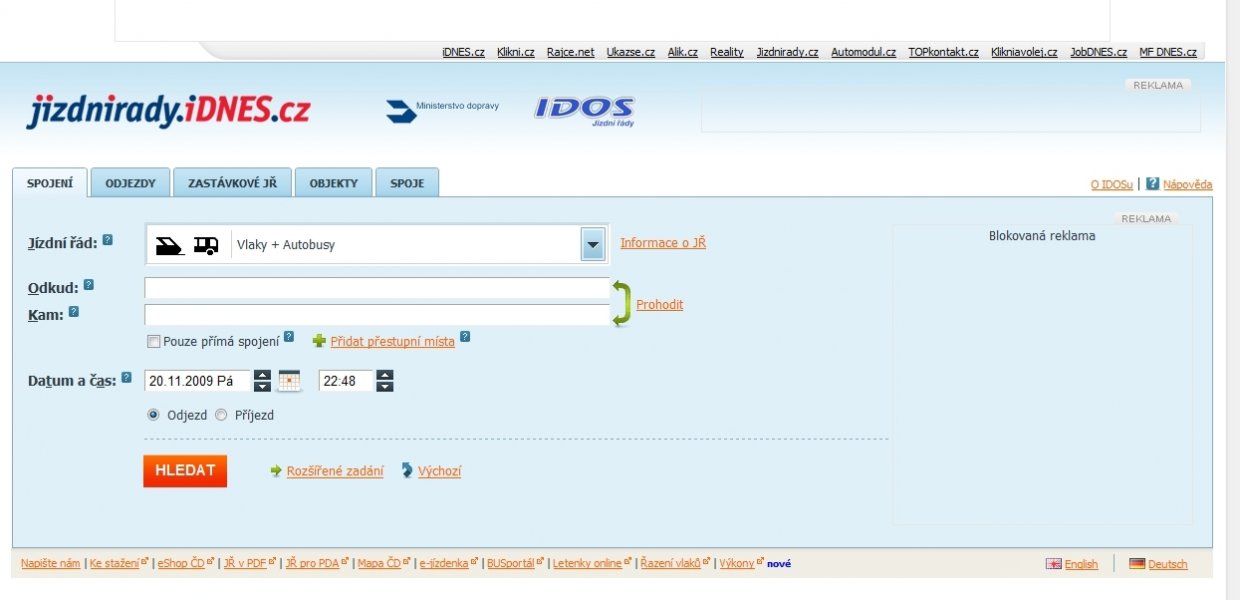Decrease the time with the down arrow

(385, 387)
